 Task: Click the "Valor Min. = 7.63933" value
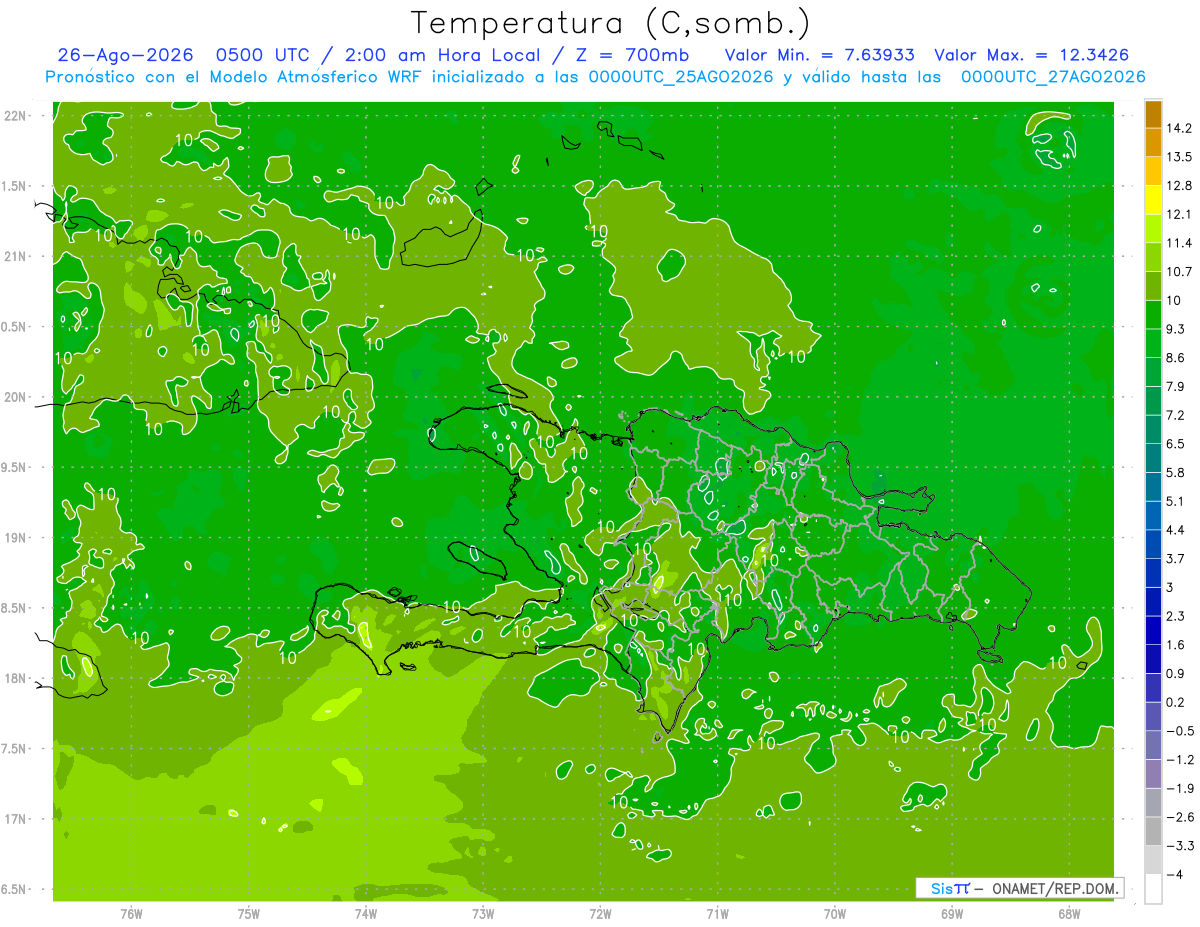point(819,55)
